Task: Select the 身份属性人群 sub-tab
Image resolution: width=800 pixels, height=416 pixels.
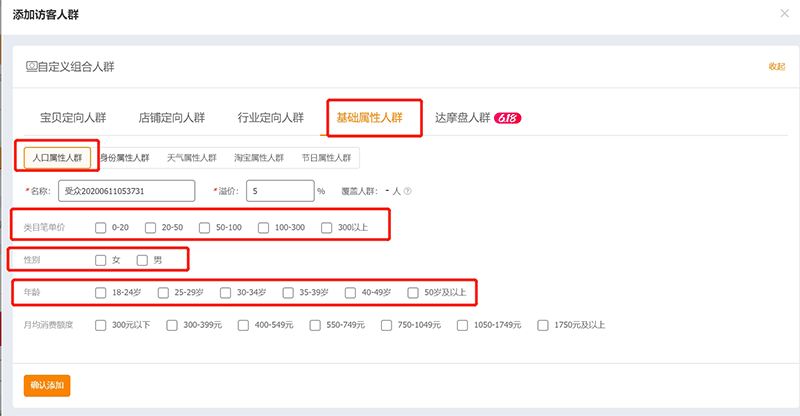Action: click(x=124, y=157)
